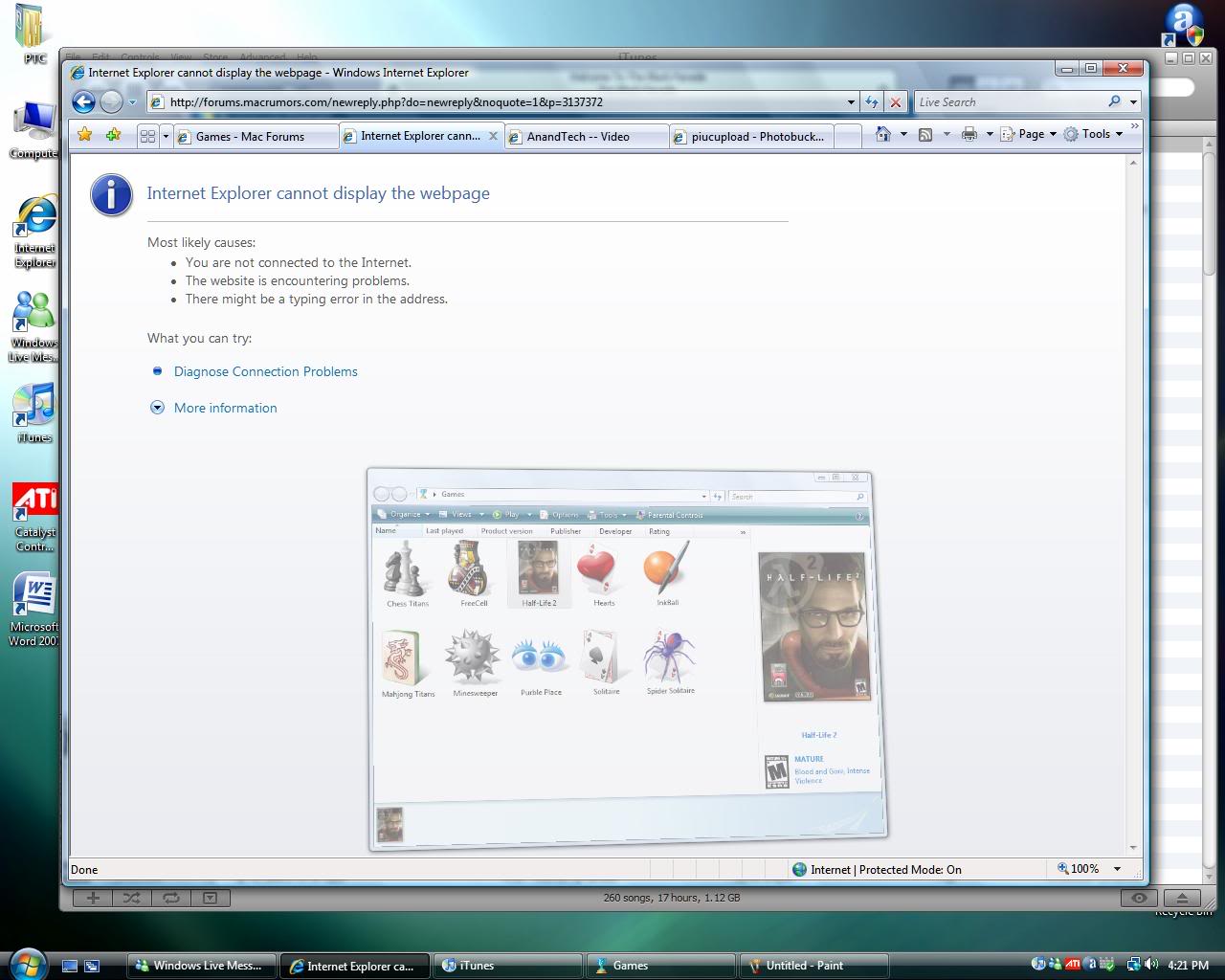Viewport: 1225px width, 980px height.
Task: Expand the address bar history dropdown
Action: coord(851,102)
